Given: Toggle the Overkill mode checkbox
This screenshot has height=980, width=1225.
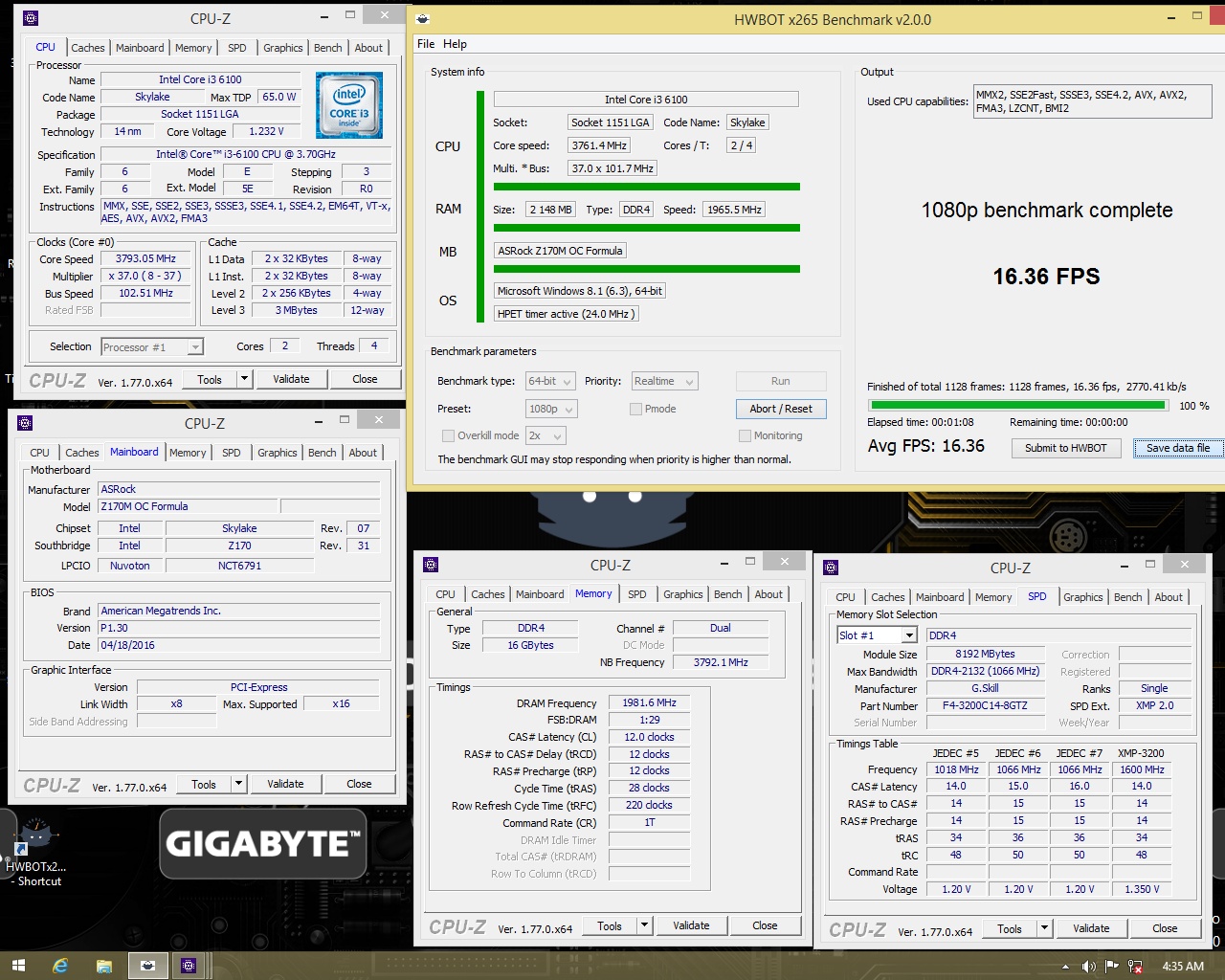Looking at the screenshot, I should pyautogui.click(x=448, y=435).
